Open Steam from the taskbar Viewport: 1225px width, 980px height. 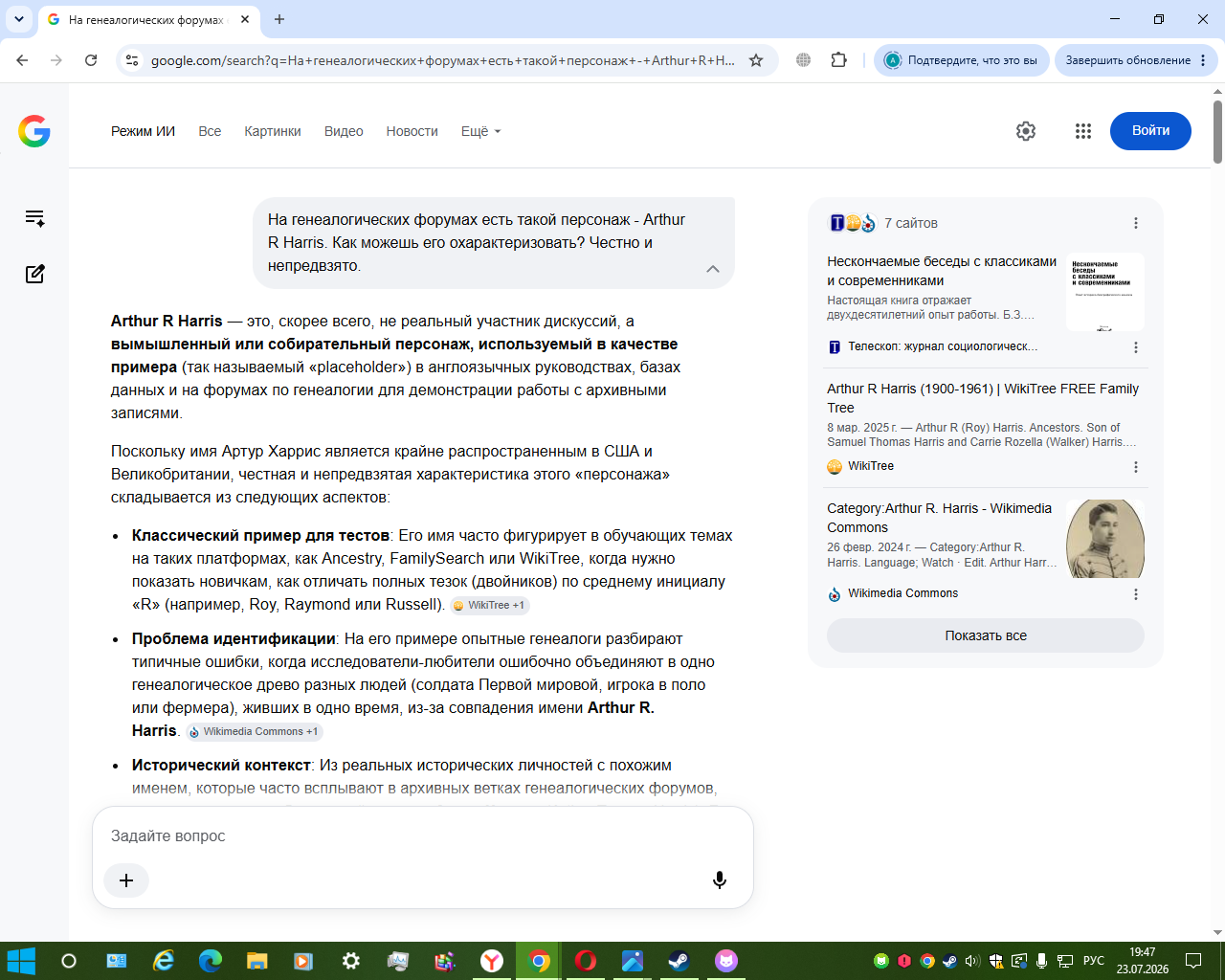pyautogui.click(x=679, y=961)
